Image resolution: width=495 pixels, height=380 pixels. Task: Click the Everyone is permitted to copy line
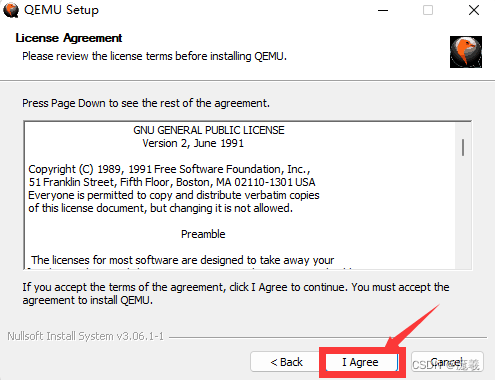tap(174, 195)
